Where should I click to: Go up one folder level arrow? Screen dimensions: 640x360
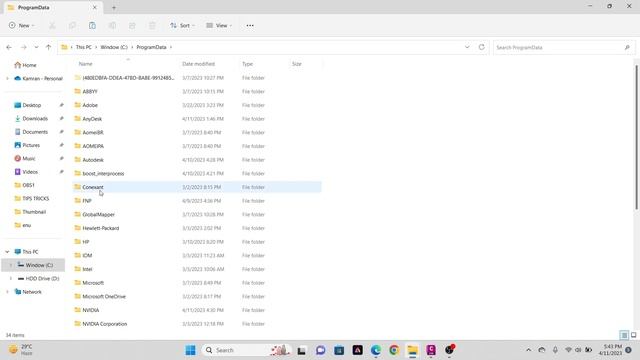[x=49, y=47]
